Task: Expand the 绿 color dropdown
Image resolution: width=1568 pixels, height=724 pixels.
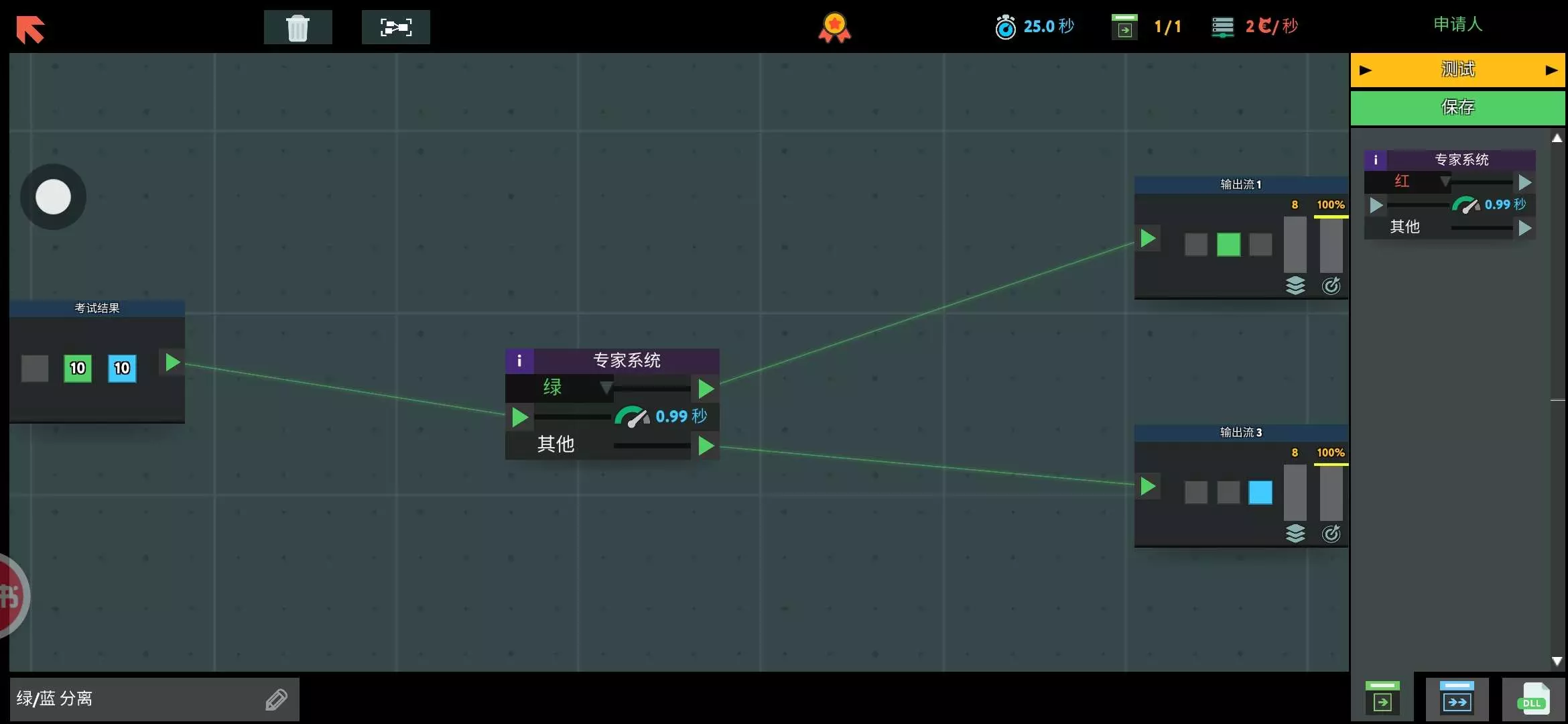Action: coord(605,387)
